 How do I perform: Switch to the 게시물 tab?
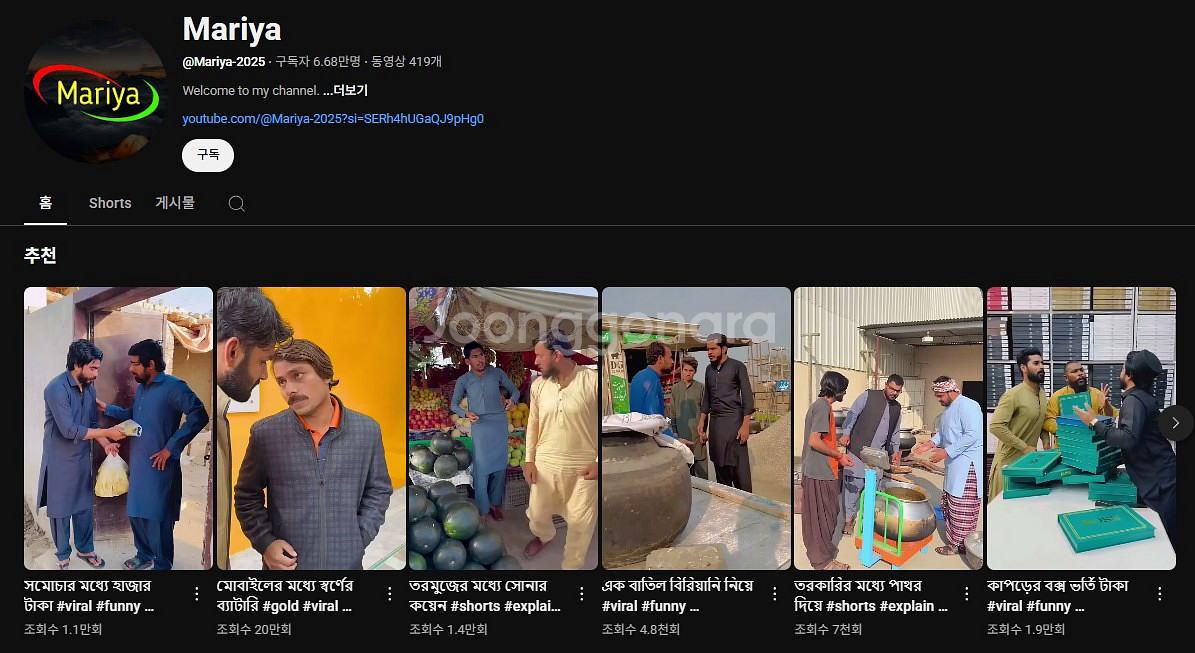(175, 203)
